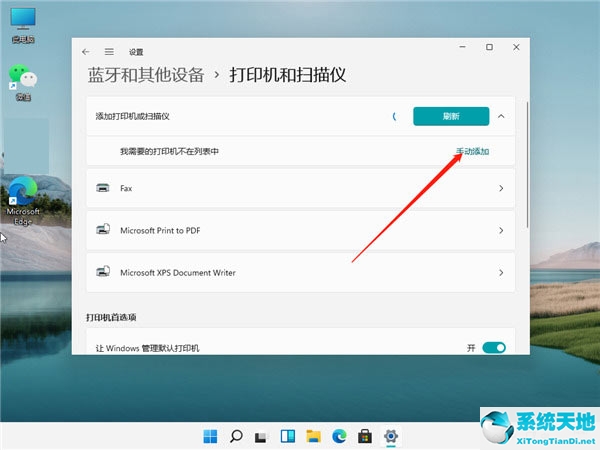Turn off Windows manages default printer toggle
The image size is (600, 450).
pyautogui.click(x=494, y=347)
